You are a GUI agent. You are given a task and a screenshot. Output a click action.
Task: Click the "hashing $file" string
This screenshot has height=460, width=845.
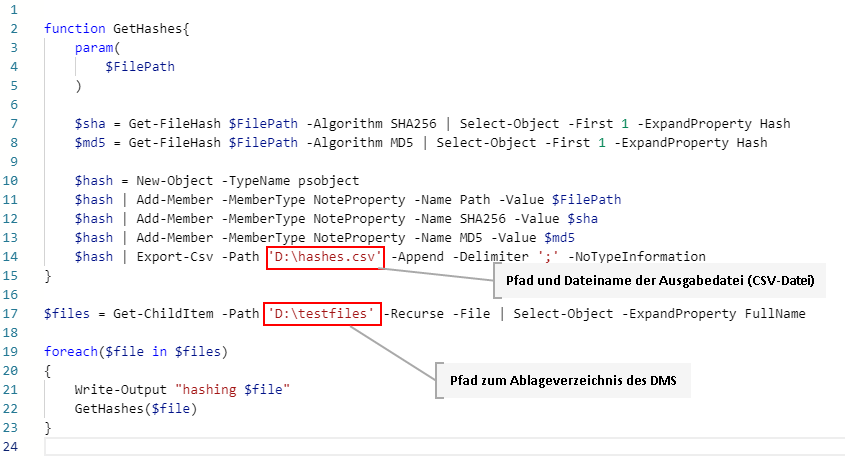point(232,389)
